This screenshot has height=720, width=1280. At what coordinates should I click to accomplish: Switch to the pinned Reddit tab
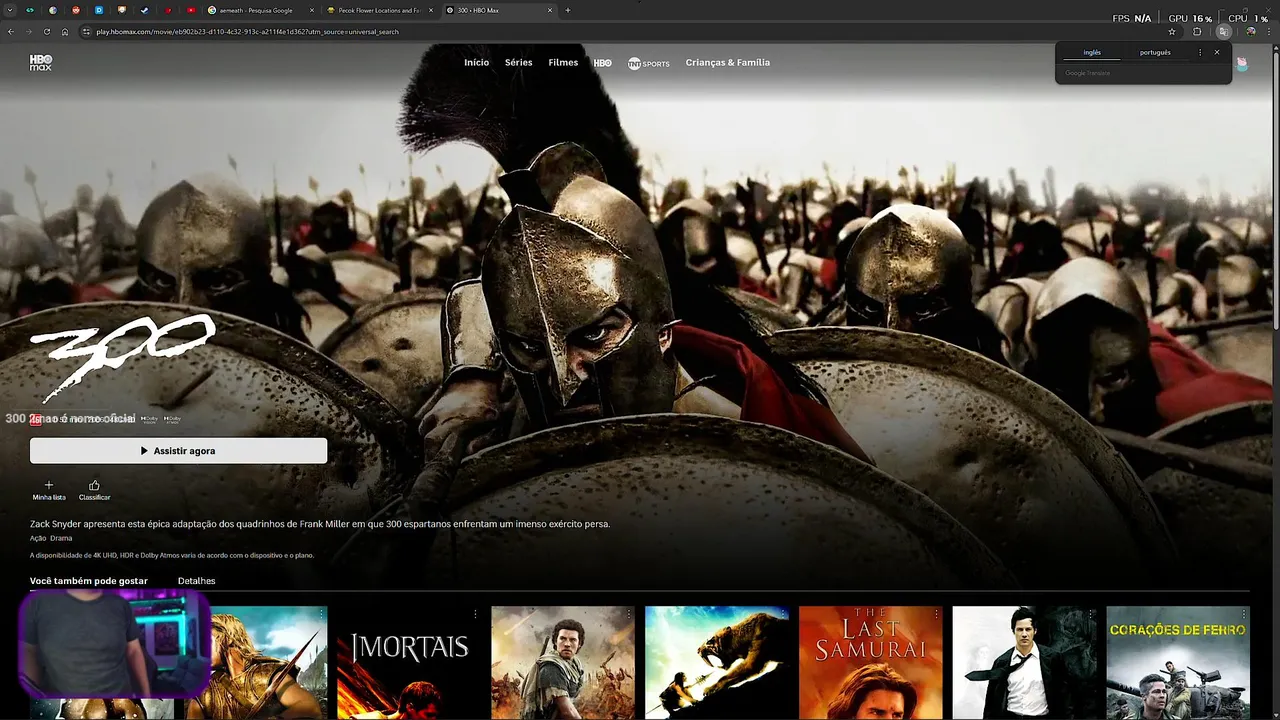76,10
